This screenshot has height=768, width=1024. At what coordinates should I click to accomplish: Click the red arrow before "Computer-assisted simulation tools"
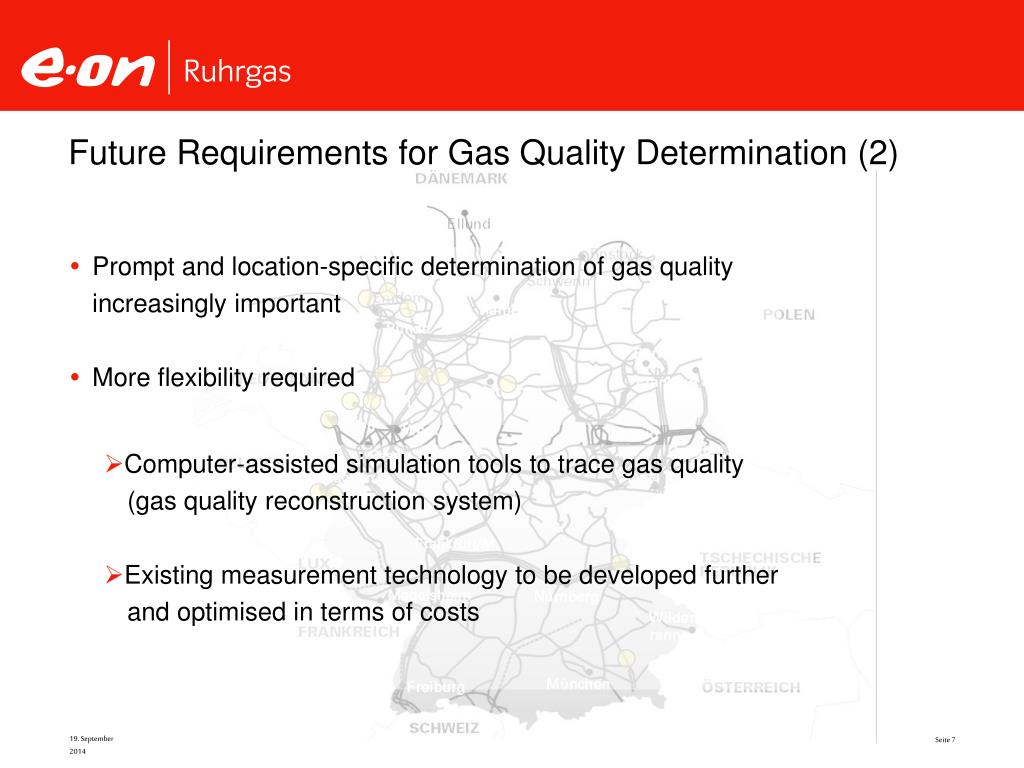point(114,464)
